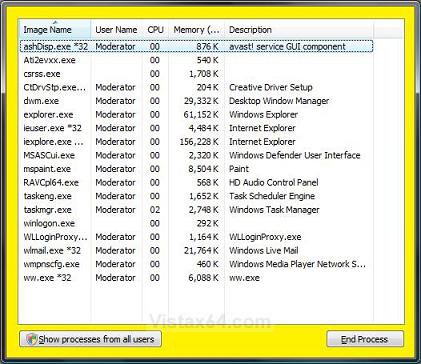Select the taskeng.exe process

[196, 196]
